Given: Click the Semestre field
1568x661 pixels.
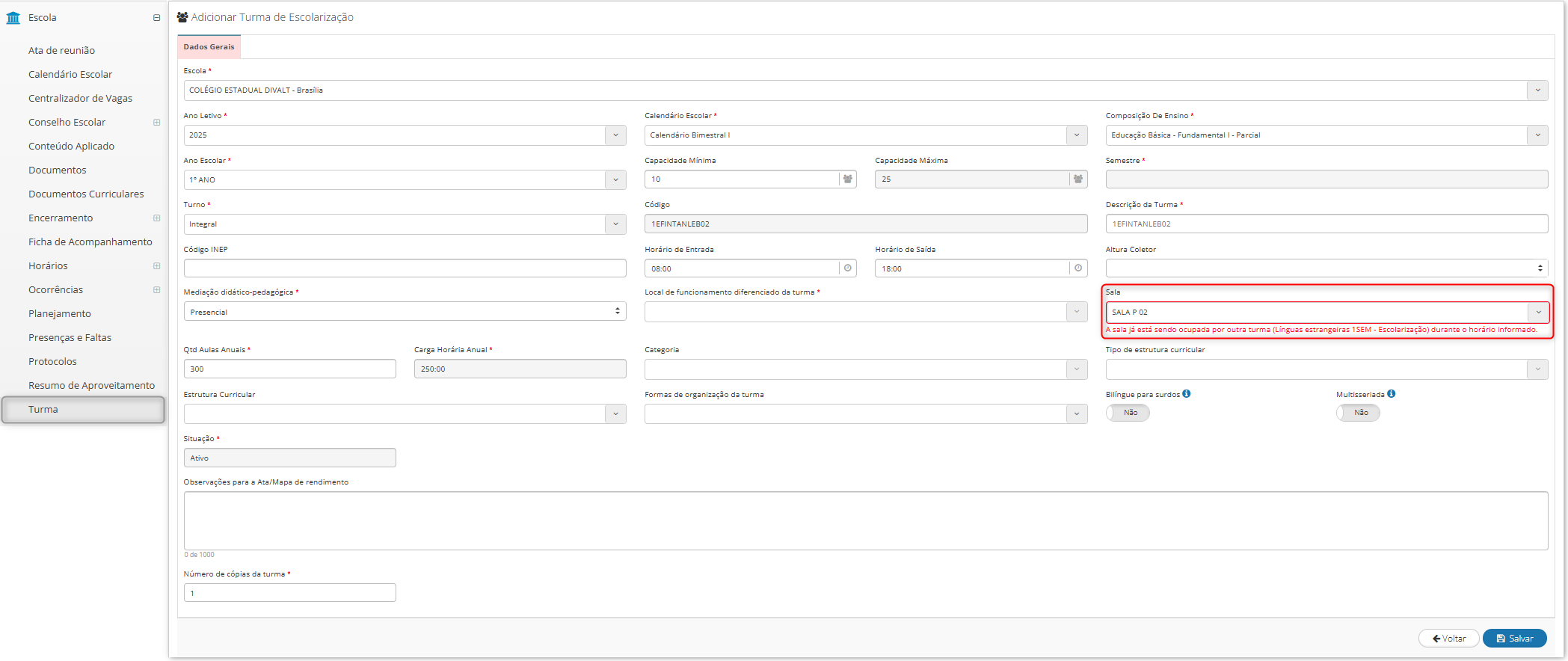Looking at the screenshot, I should tap(1326, 179).
